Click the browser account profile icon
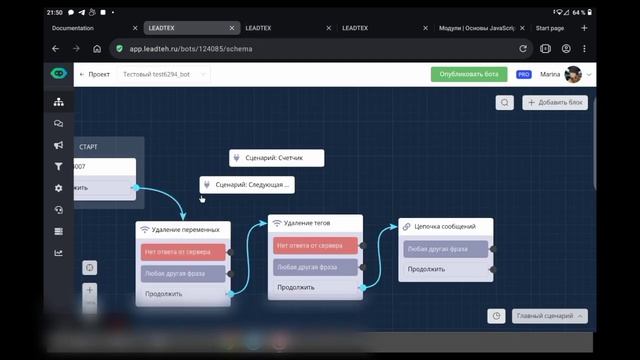The image size is (640, 360). pyautogui.click(x=566, y=49)
